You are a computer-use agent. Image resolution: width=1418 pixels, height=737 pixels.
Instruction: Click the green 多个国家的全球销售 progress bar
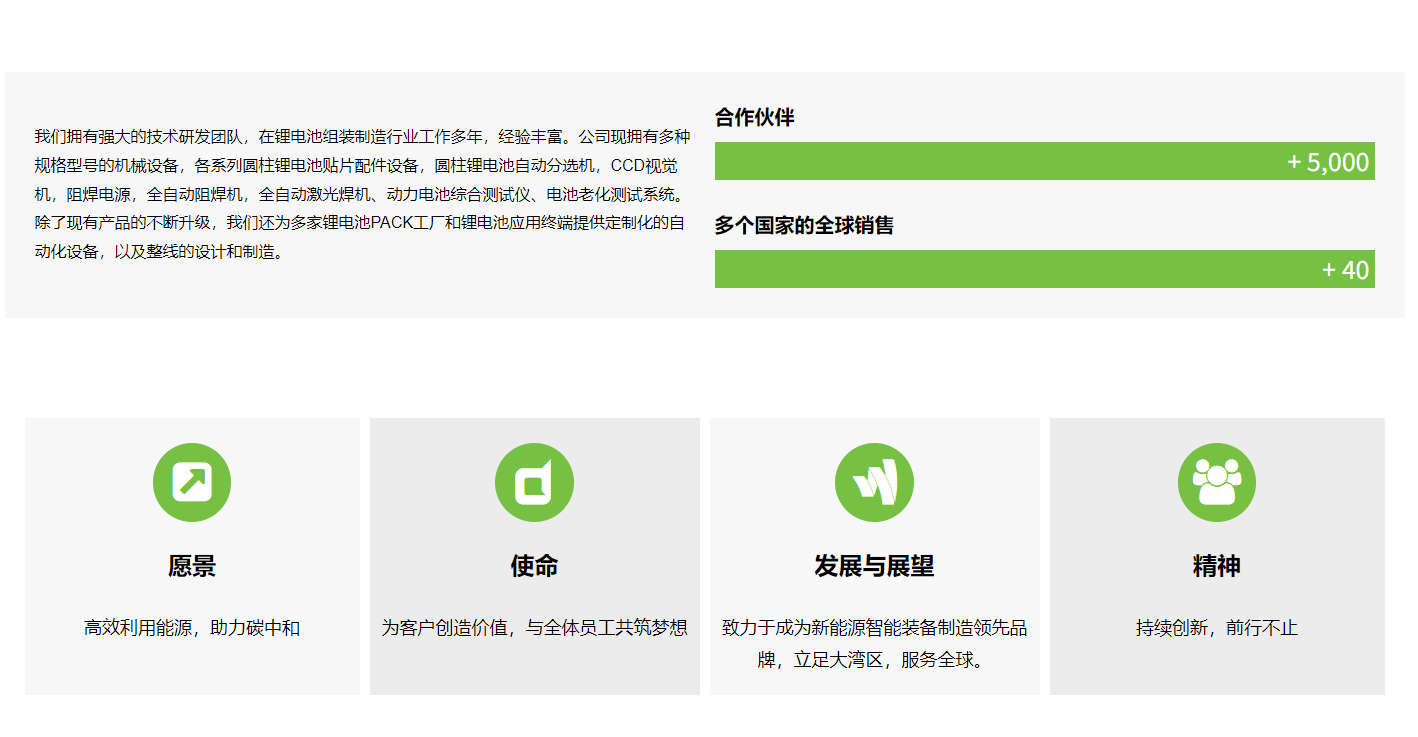click(x=1000, y=269)
